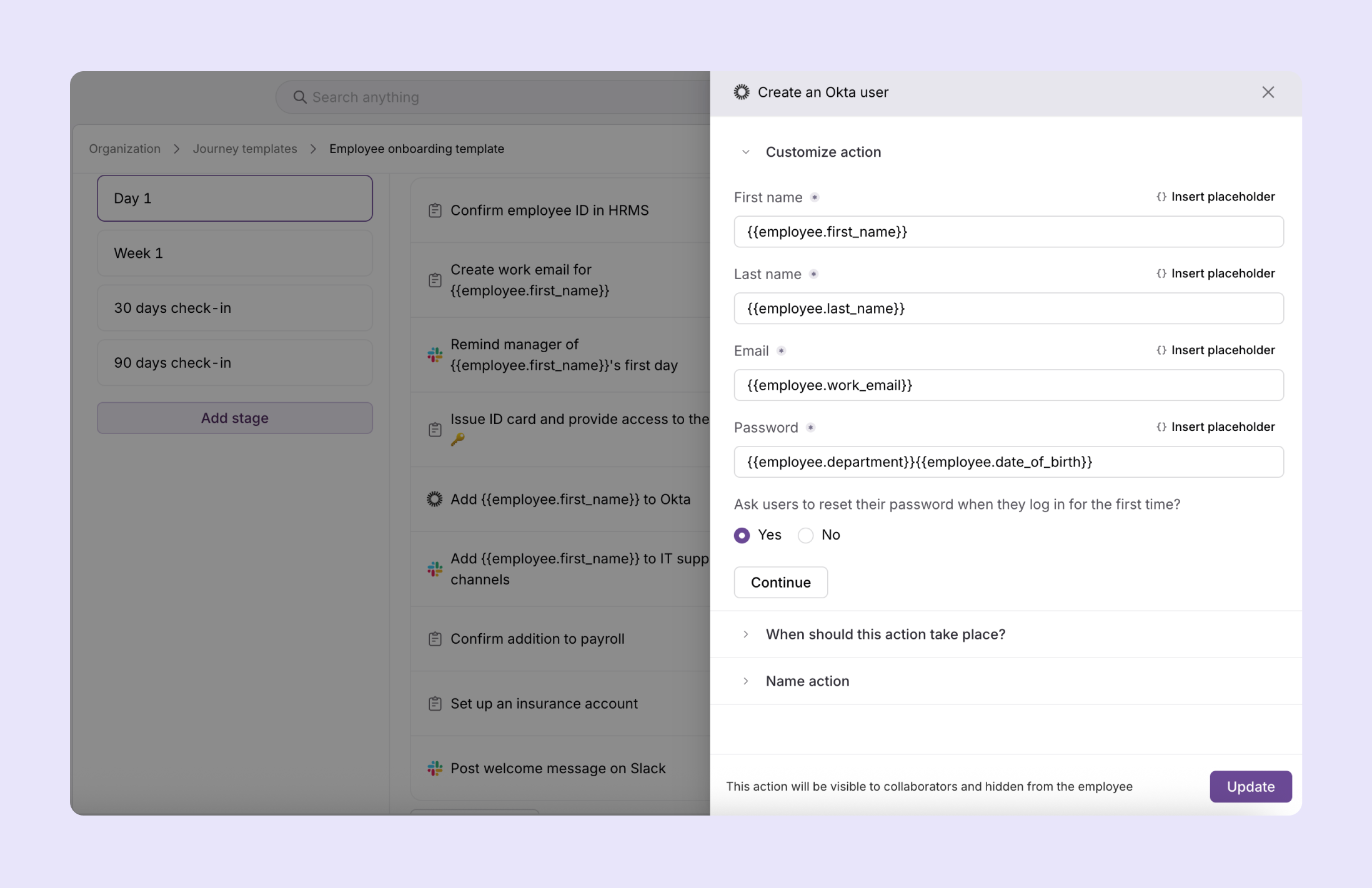Click clipboard icon beside Set up an insurance account
The image size is (1372, 888).
click(434, 703)
